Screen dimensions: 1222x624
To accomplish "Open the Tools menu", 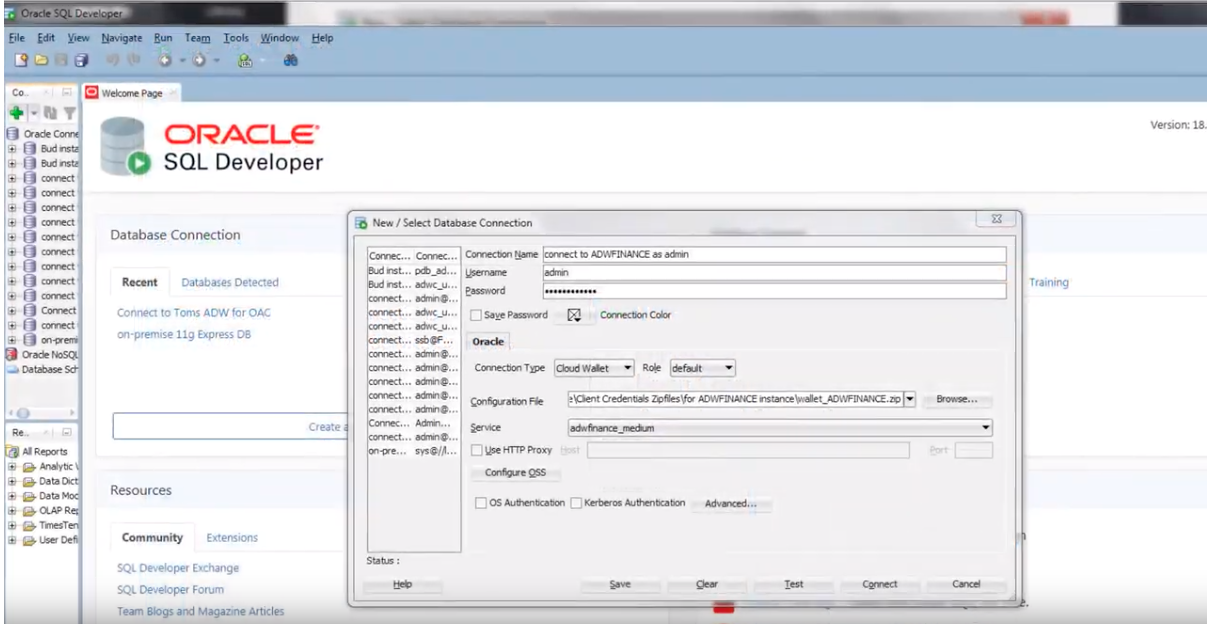I will (x=236, y=38).
